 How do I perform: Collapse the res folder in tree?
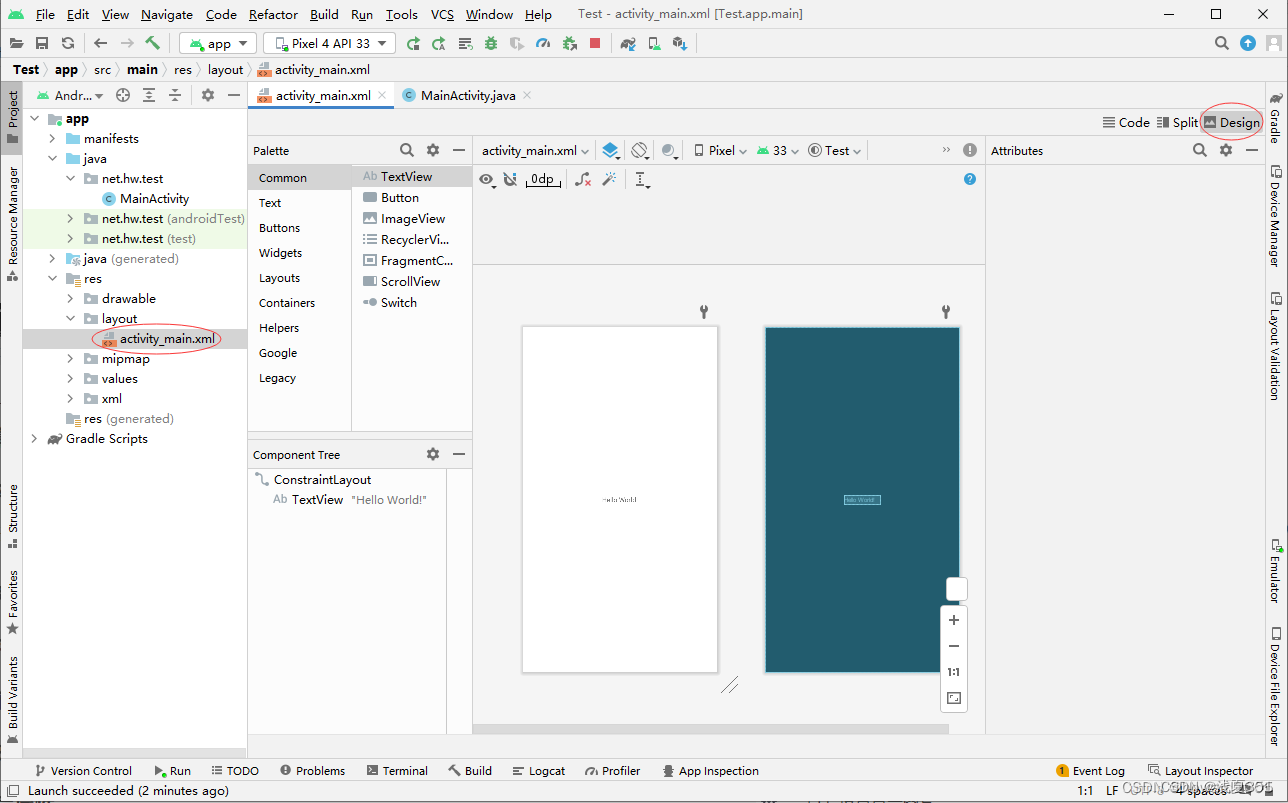[x=52, y=279]
